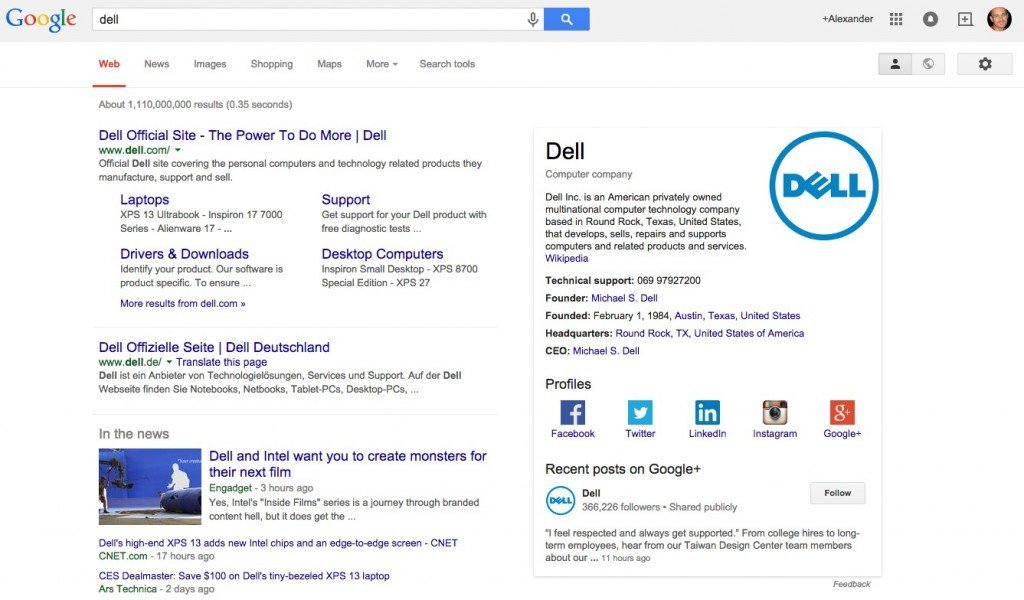
Task: Expand the More search menu
Action: coord(381,64)
